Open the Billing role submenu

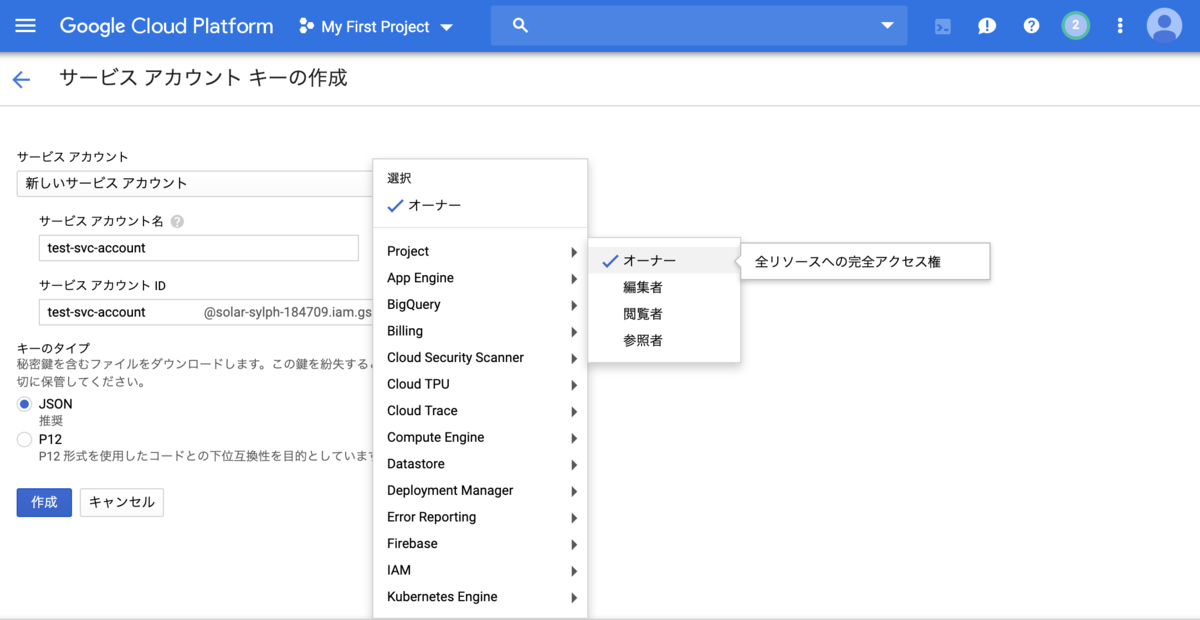click(480, 331)
